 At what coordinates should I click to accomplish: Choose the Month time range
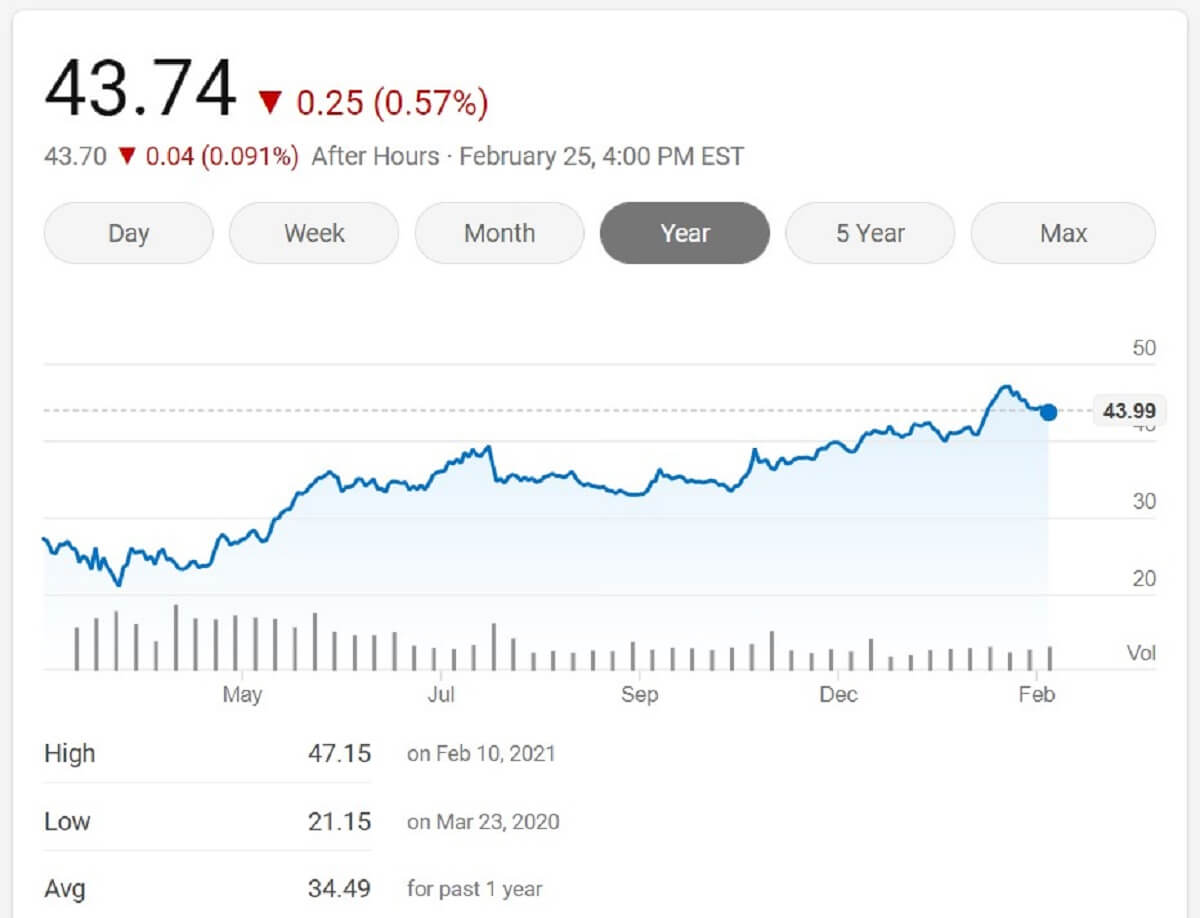499,233
